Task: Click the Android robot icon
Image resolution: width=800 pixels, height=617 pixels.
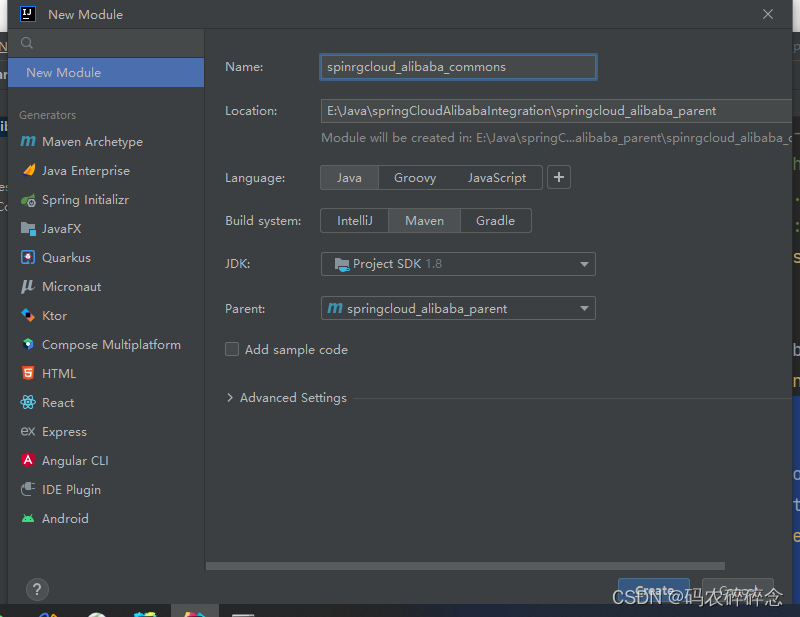Action: (x=28, y=519)
